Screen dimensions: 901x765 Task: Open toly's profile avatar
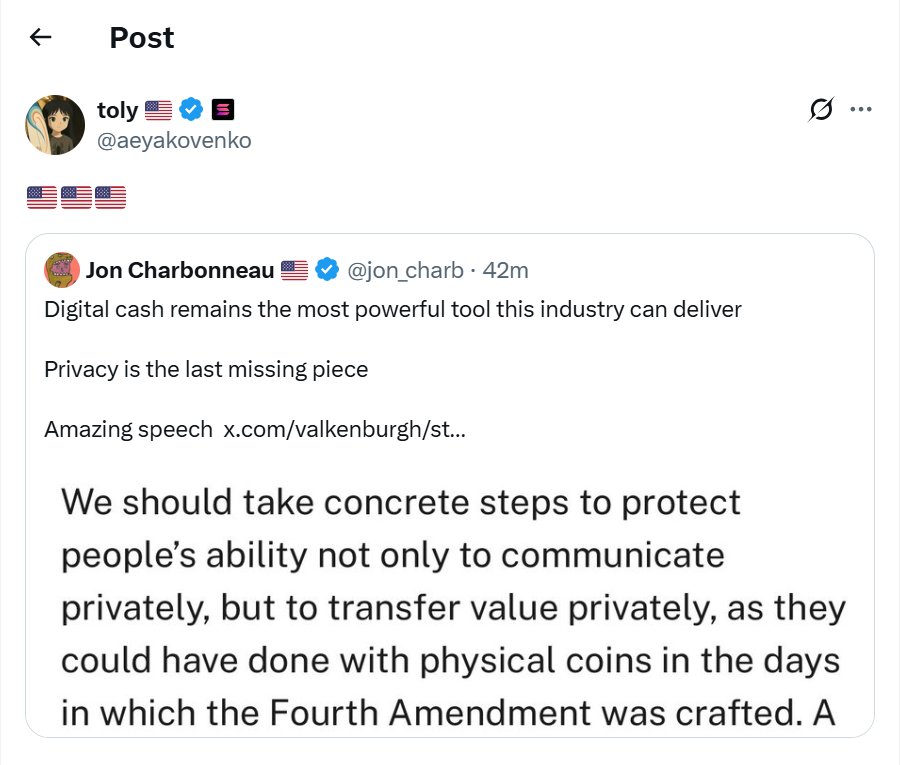point(55,125)
